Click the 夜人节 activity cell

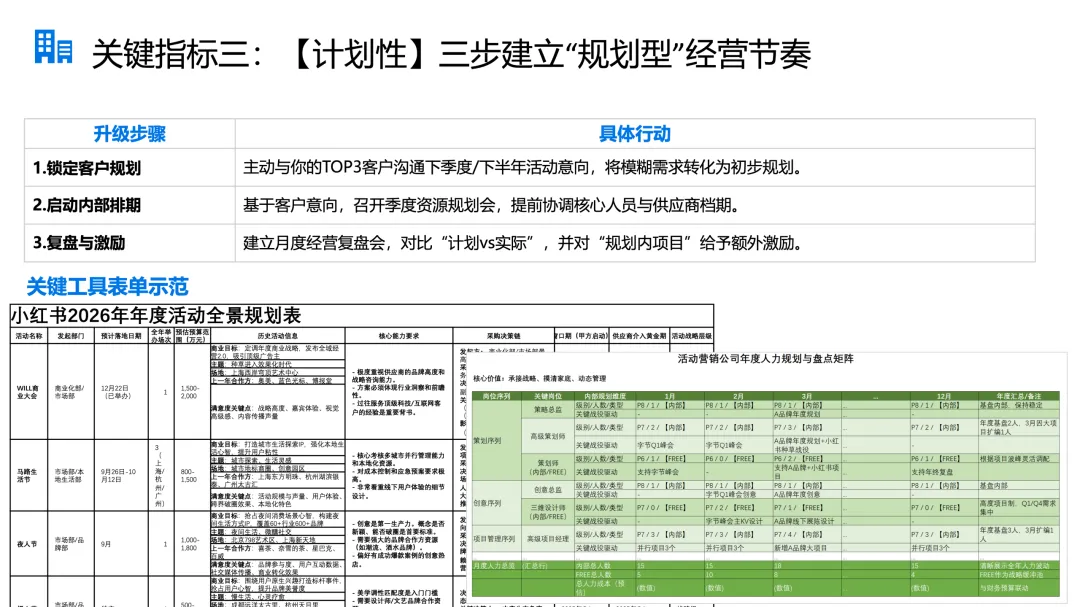pyautogui.click(x=28, y=544)
